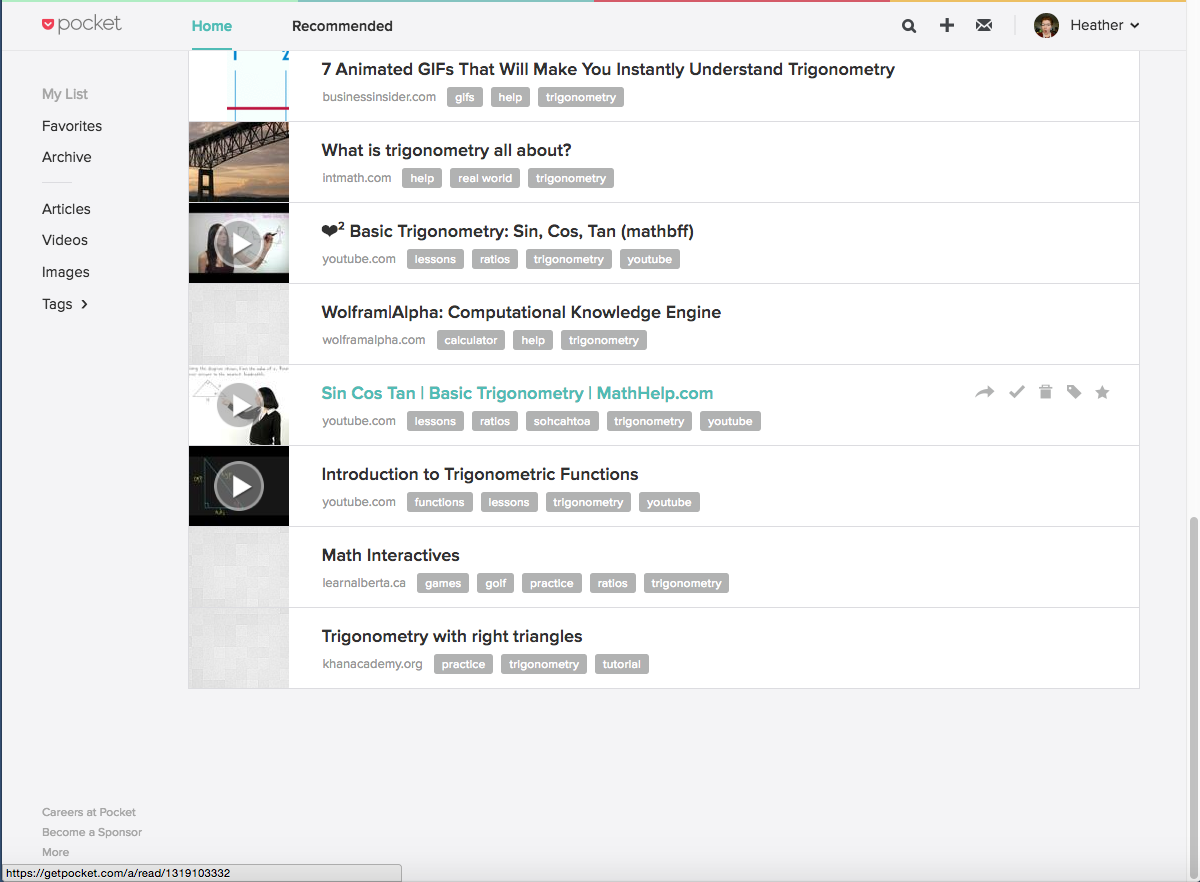Click youtube tag on mathbff item
Screen dimensions: 1200x882
click(650, 259)
